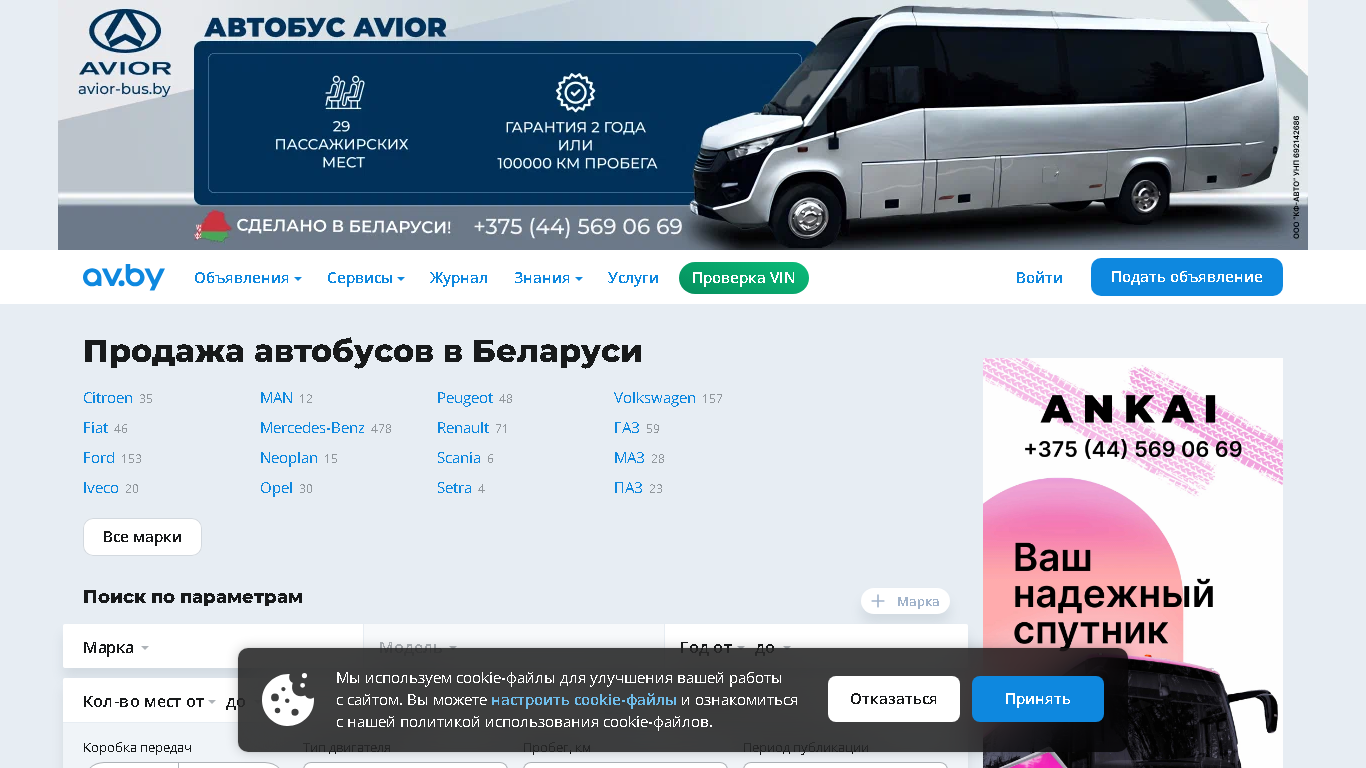Click the Все марки button
This screenshot has width=1366, height=768.
[142, 537]
